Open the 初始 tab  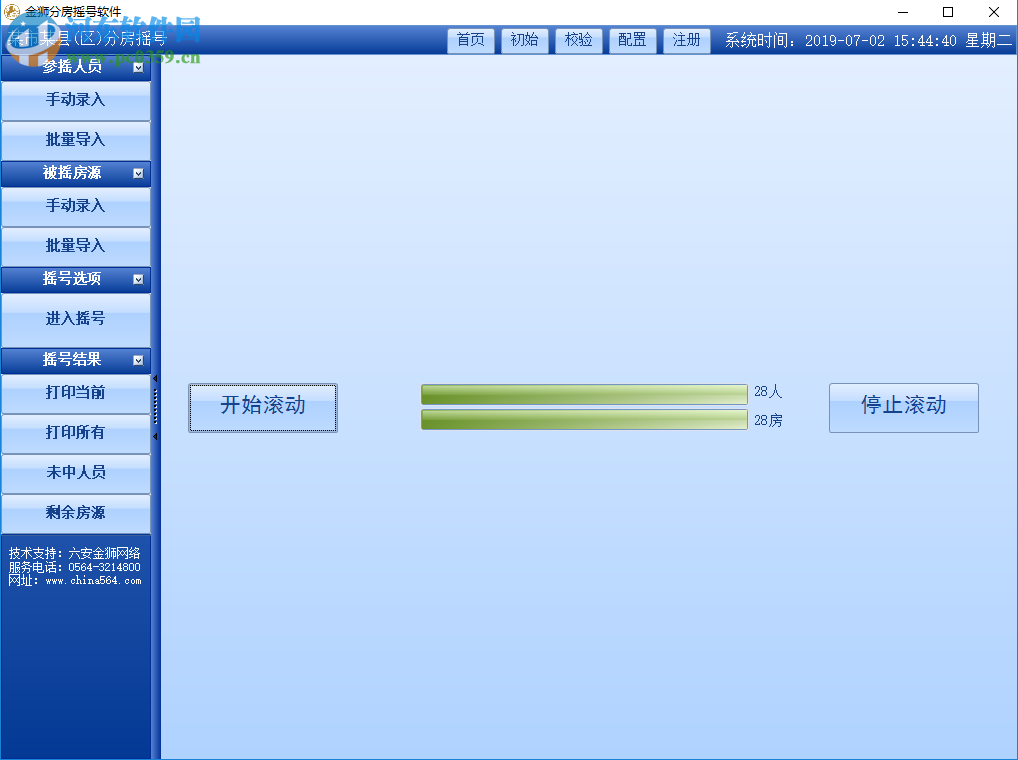pyautogui.click(x=525, y=40)
